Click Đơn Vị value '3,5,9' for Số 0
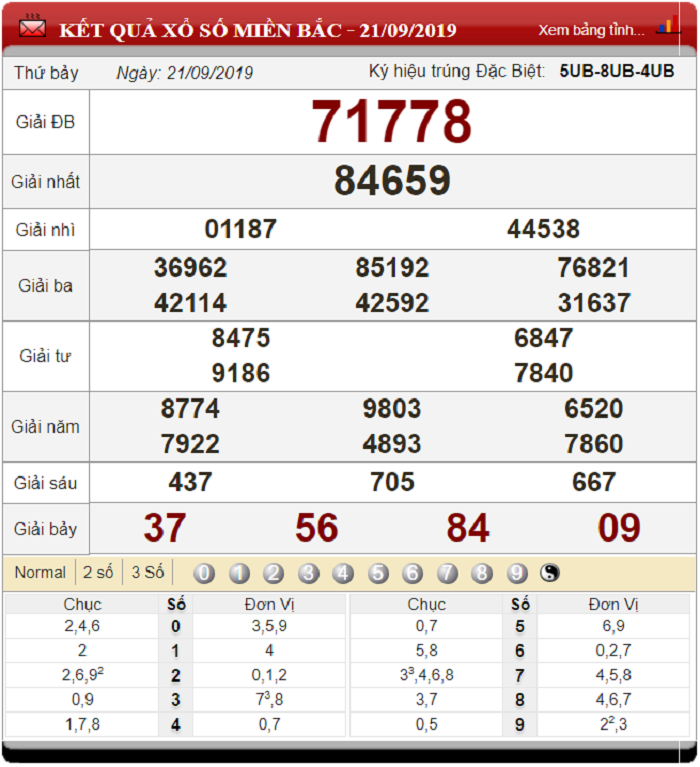 click(270, 626)
